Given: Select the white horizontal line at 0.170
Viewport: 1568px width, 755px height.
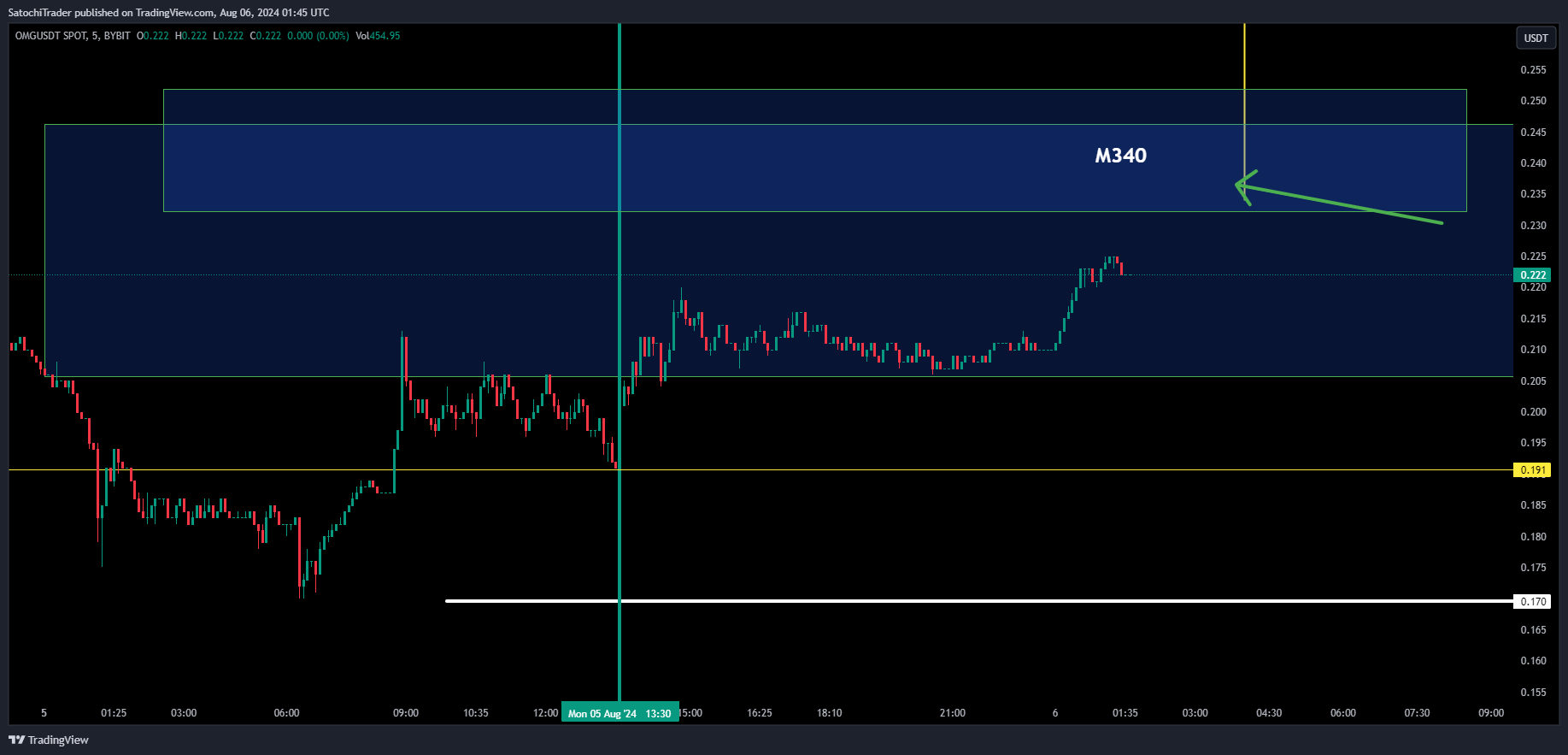Looking at the screenshot, I should 978,601.
